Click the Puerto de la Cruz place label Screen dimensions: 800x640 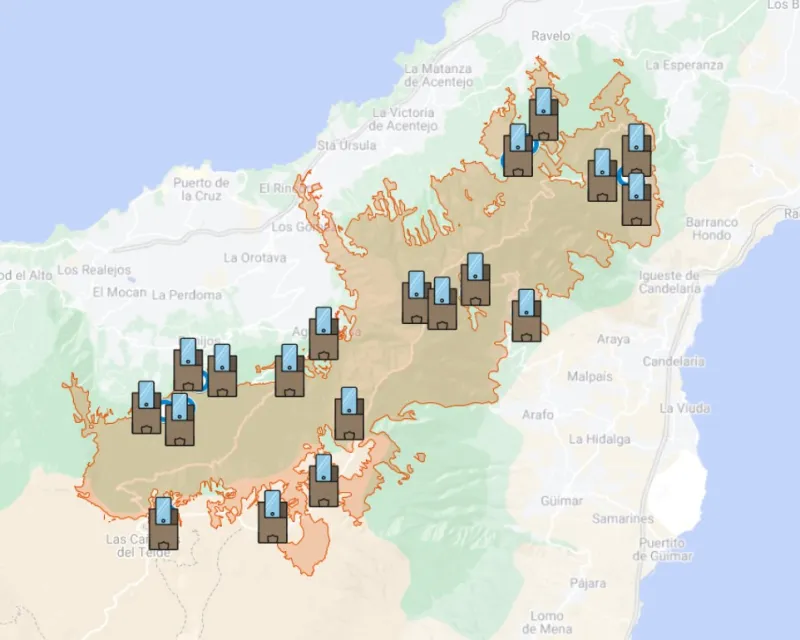201,189
